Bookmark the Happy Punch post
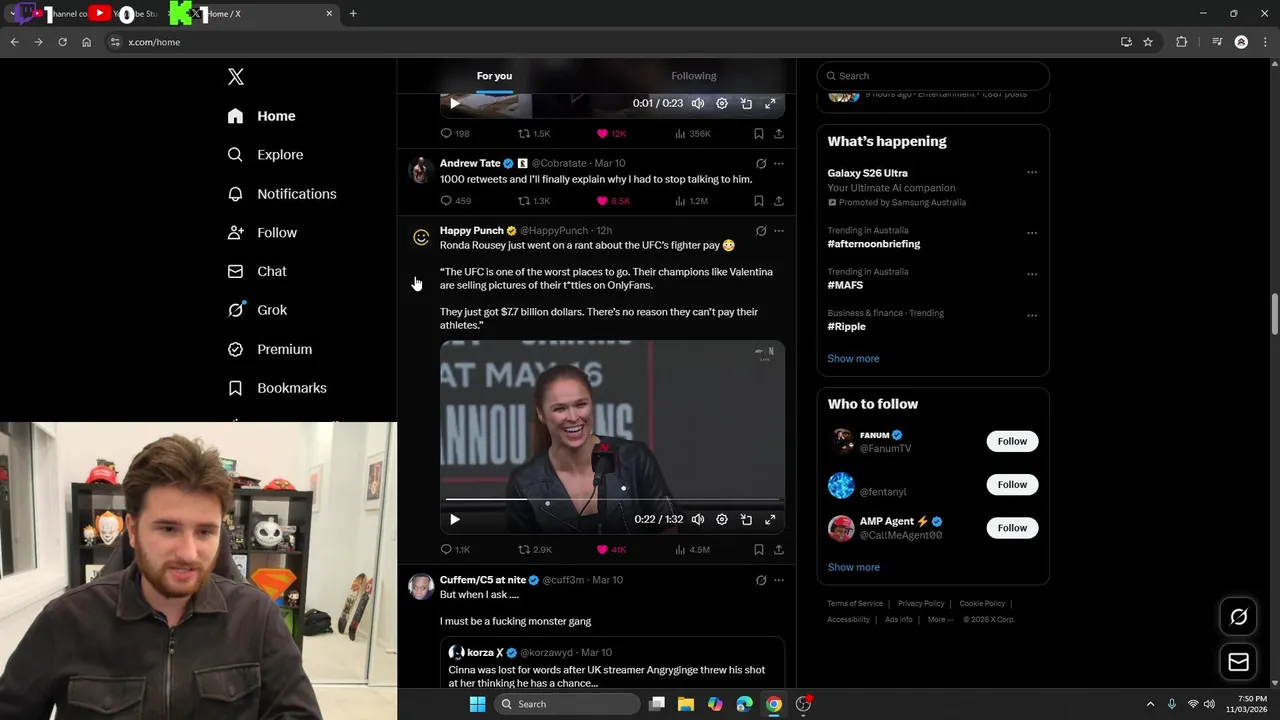The image size is (1280, 720). click(x=759, y=549)
